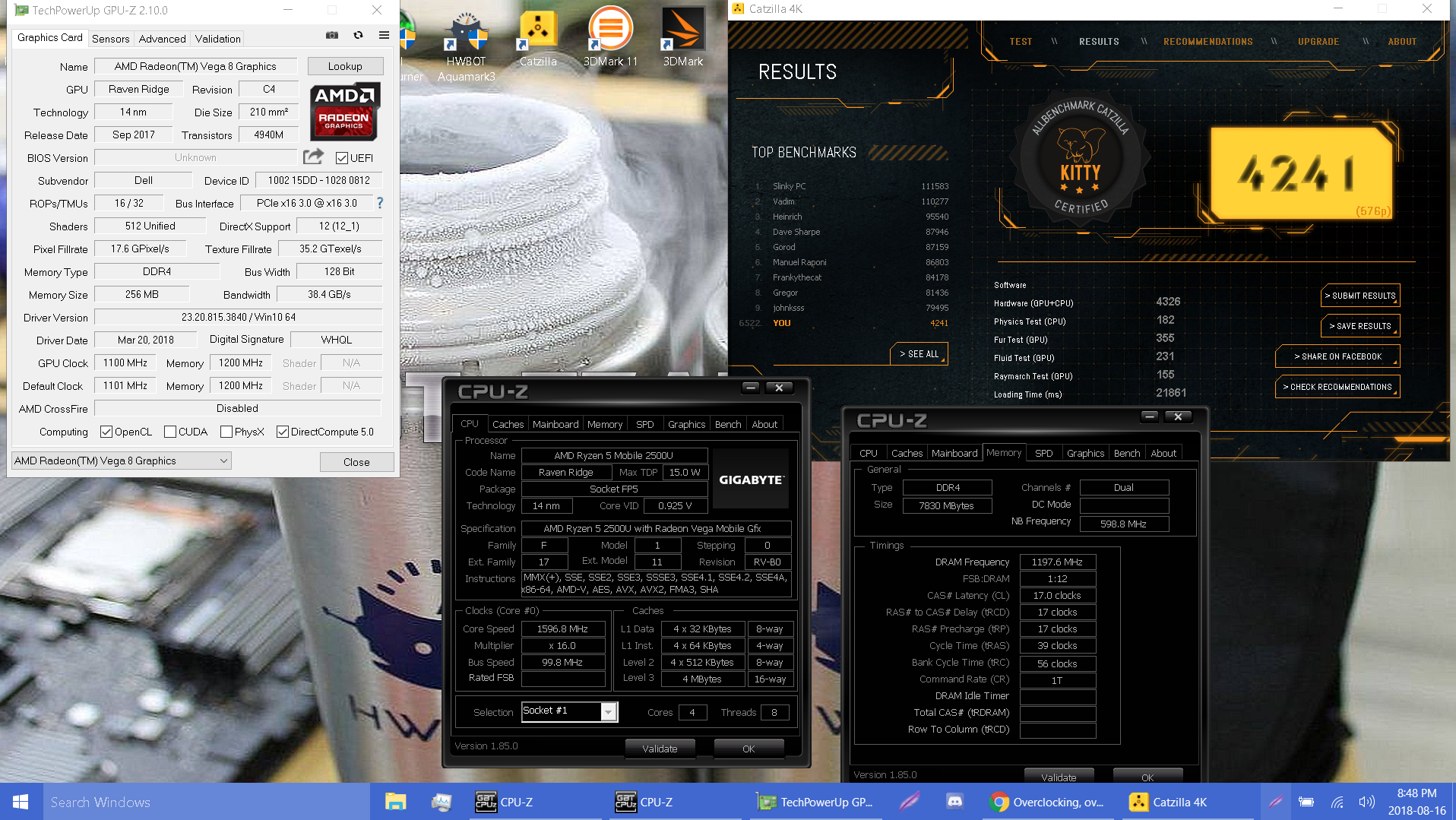1456x820 pixels.
Task: Toggle DirectCompute 5.0 checkbox
Action: pos(283,432)
